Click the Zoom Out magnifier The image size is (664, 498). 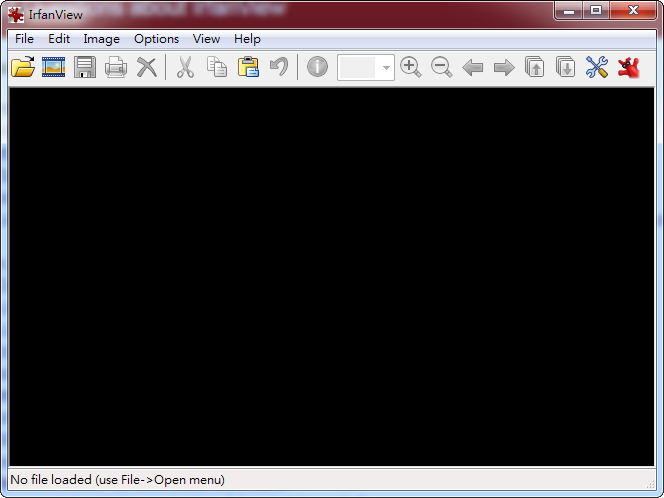442,67
